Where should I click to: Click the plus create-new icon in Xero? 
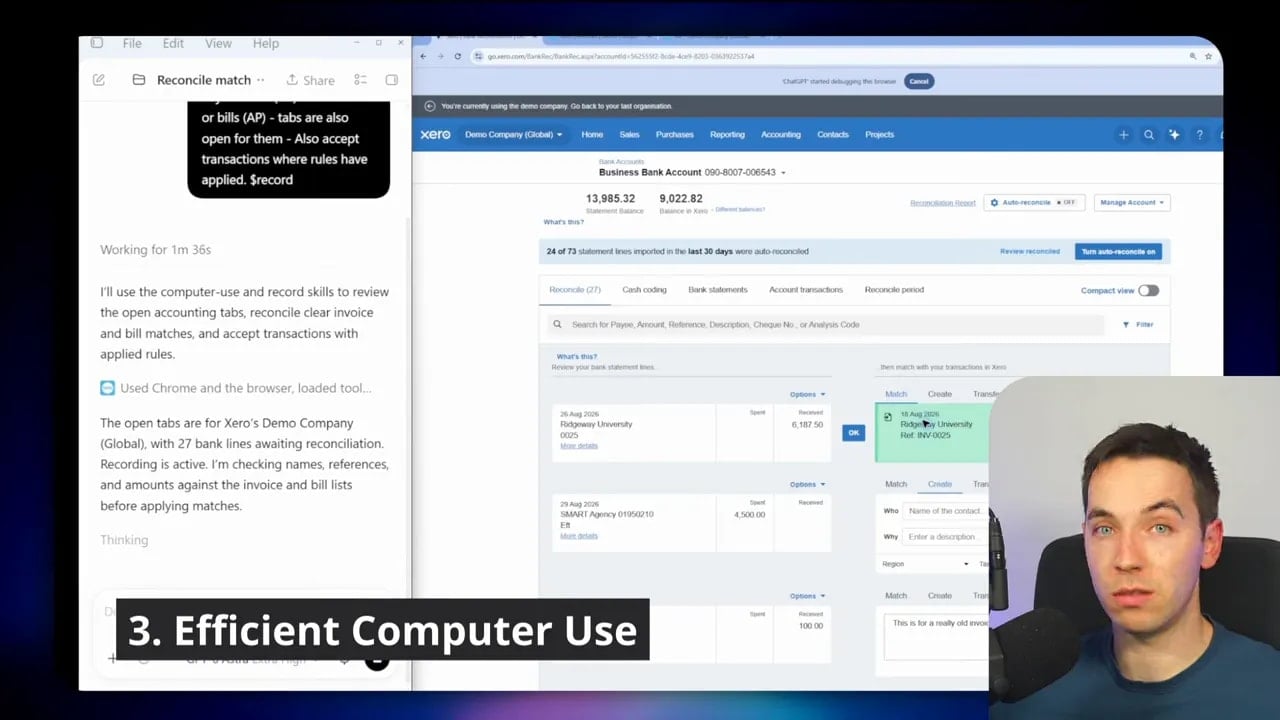(1123, 134)
